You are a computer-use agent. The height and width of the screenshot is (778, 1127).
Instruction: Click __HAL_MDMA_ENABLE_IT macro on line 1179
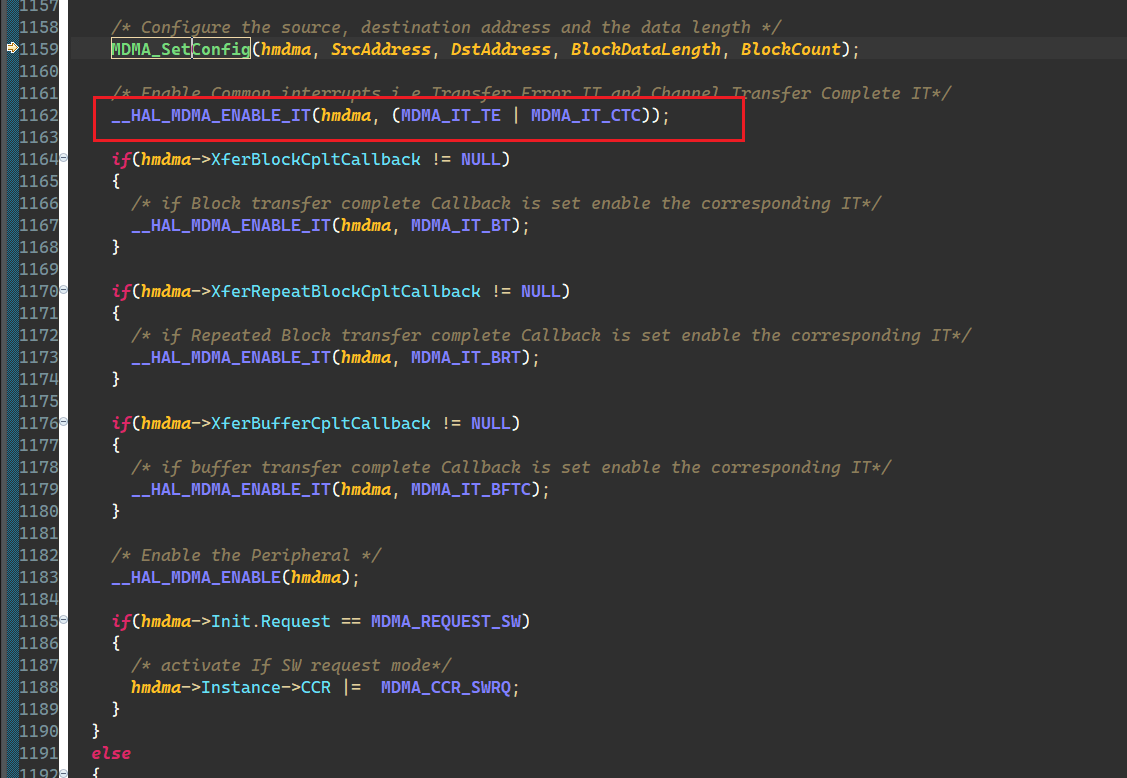(231, 490)
